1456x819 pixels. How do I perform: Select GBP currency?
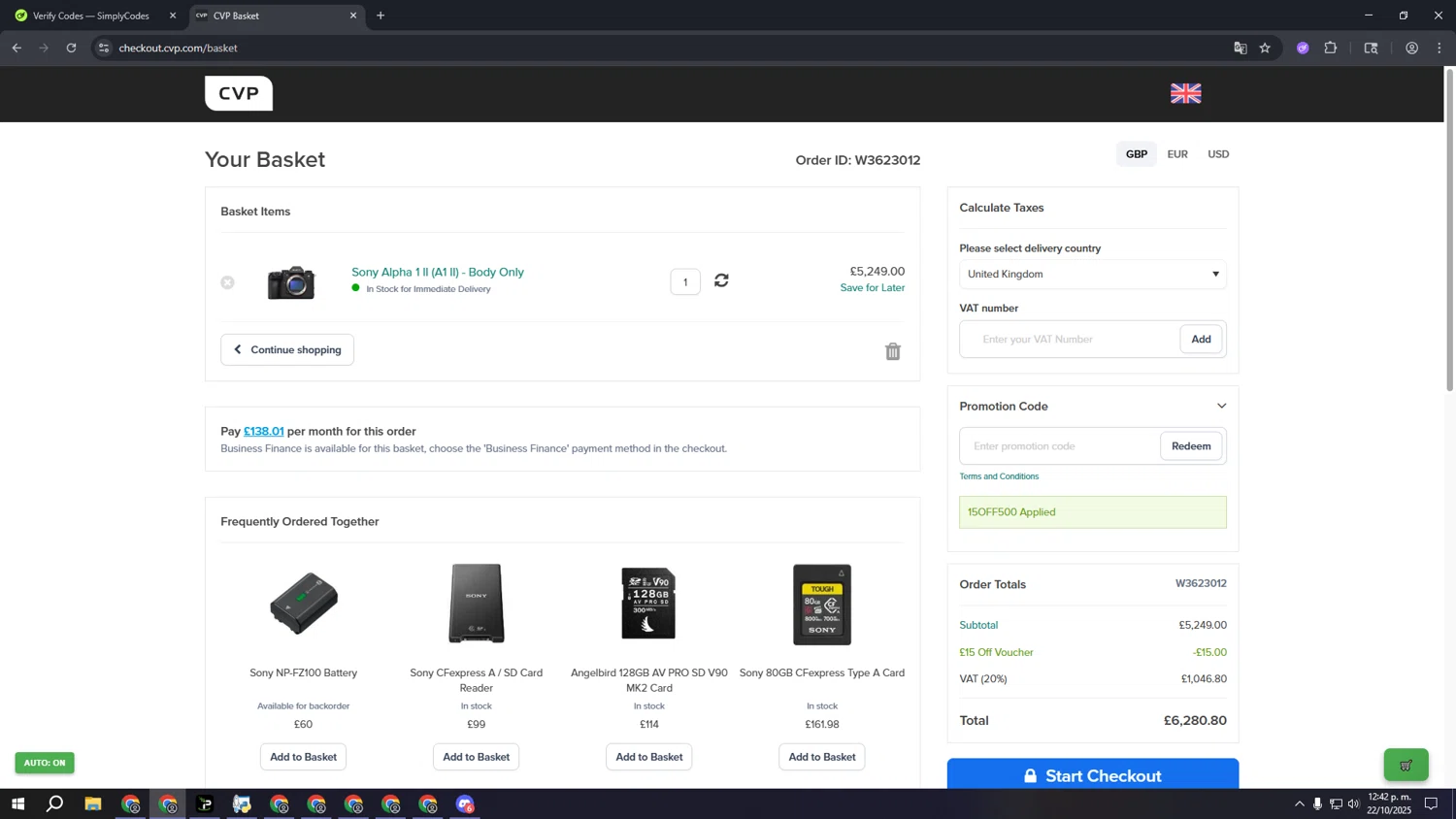[x=1137, y=154]
